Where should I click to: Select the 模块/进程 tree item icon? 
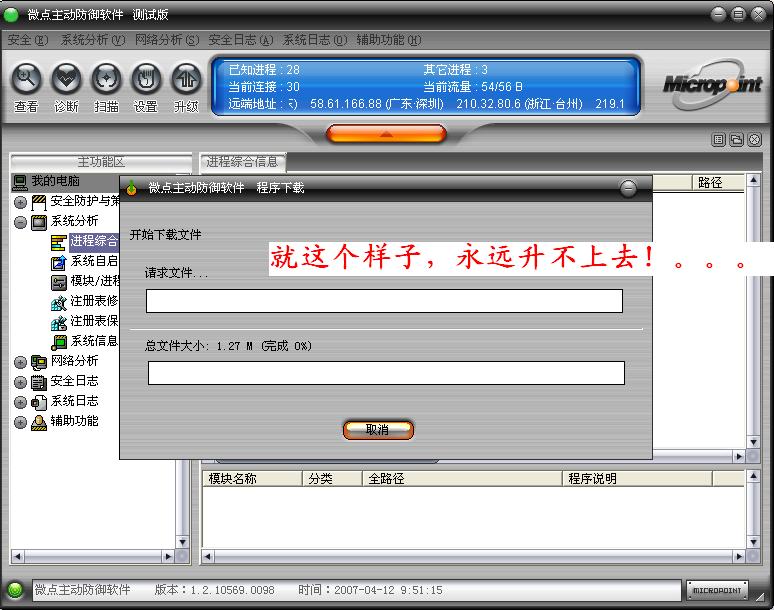[59, 282]
